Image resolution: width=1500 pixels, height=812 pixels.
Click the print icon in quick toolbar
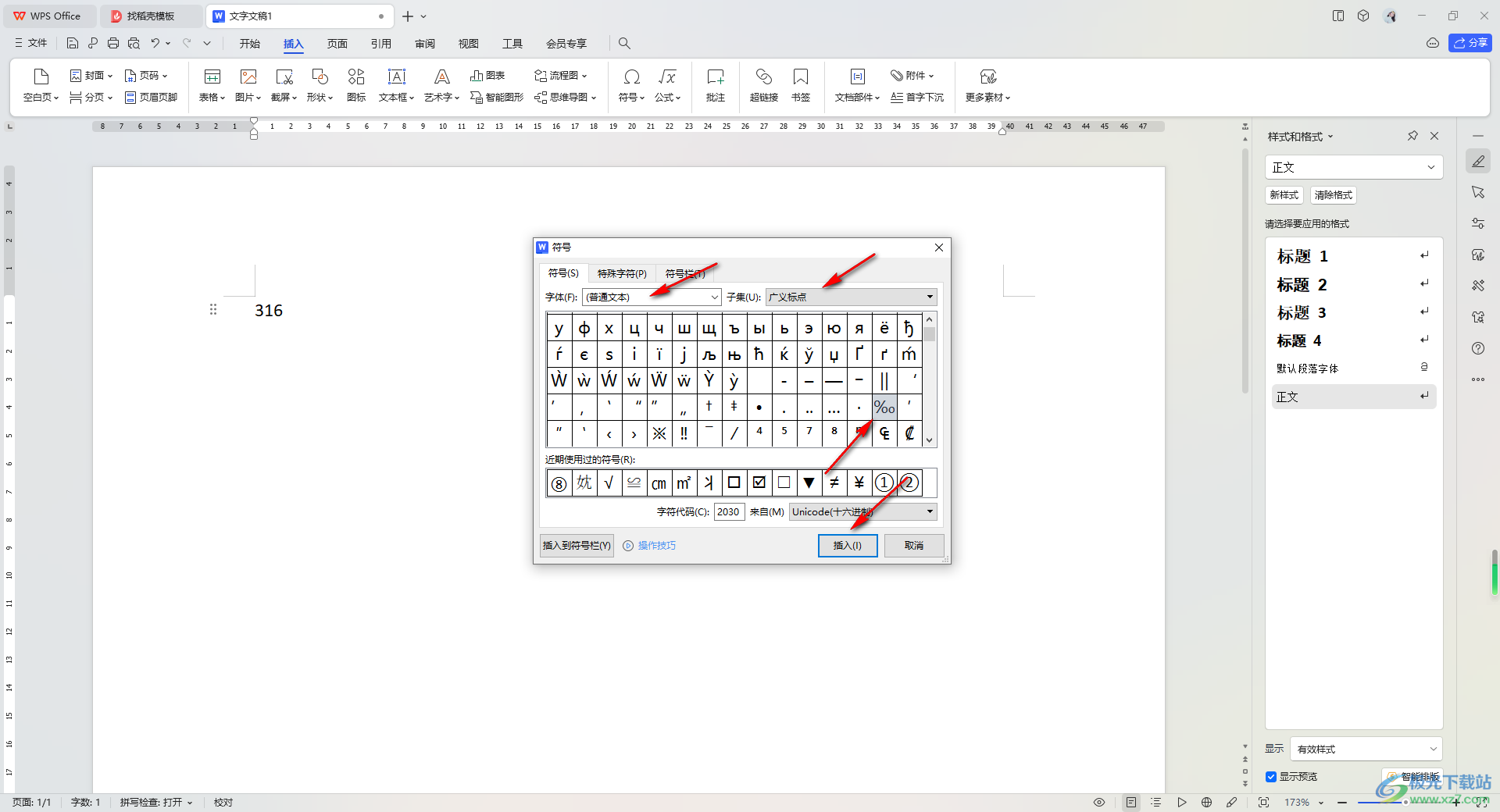113,43
